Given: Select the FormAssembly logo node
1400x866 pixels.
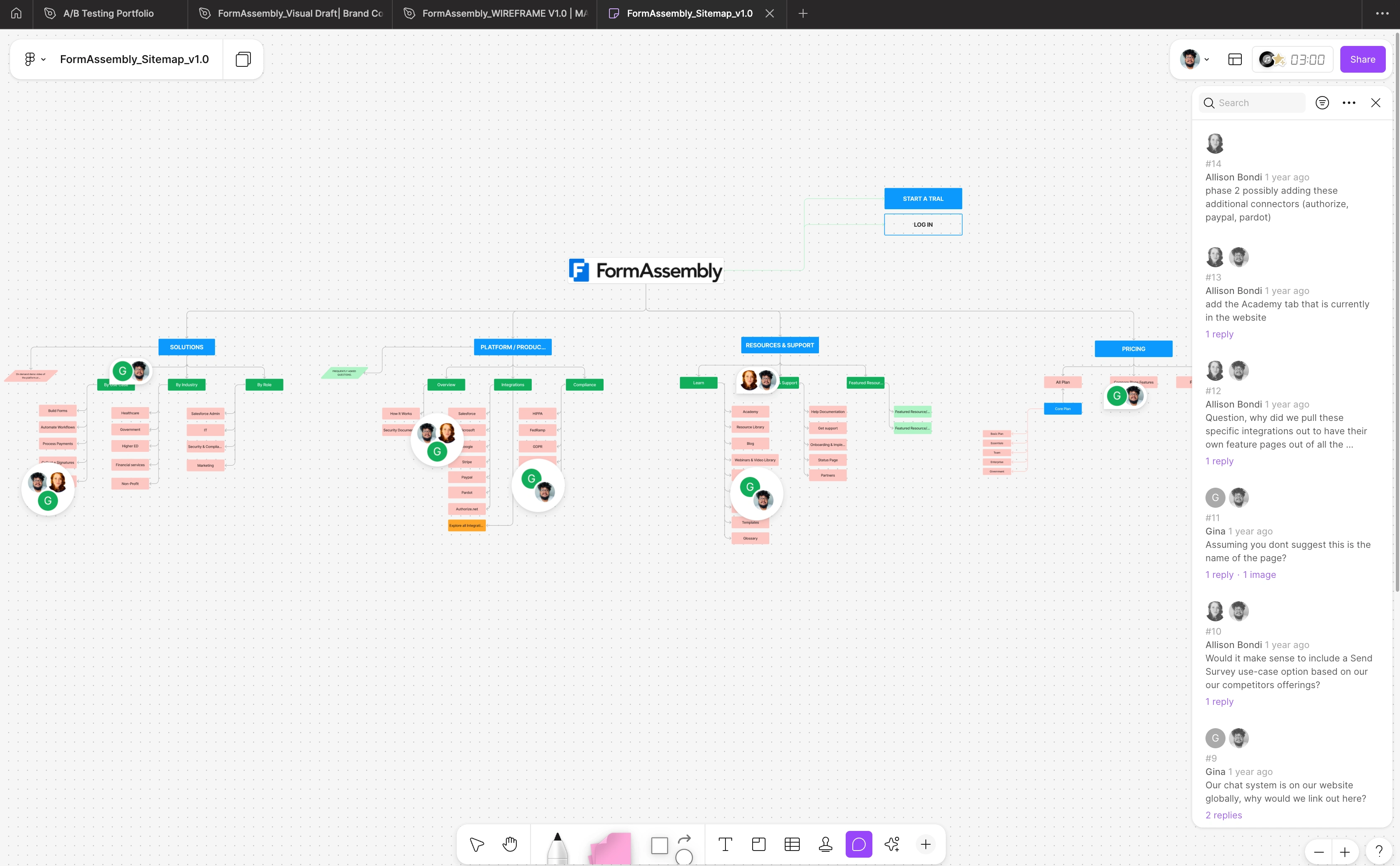Looking at the screenshot, I should pos(645,270).
